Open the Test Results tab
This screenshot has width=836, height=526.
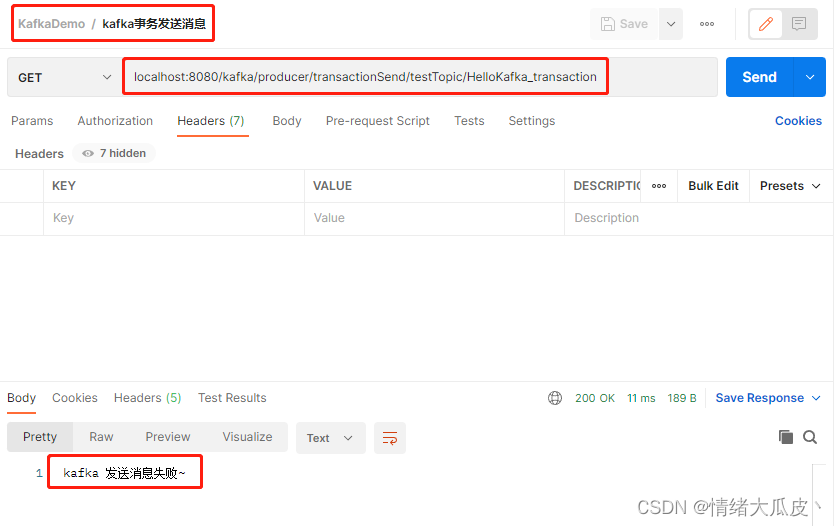tap(232, 398)
